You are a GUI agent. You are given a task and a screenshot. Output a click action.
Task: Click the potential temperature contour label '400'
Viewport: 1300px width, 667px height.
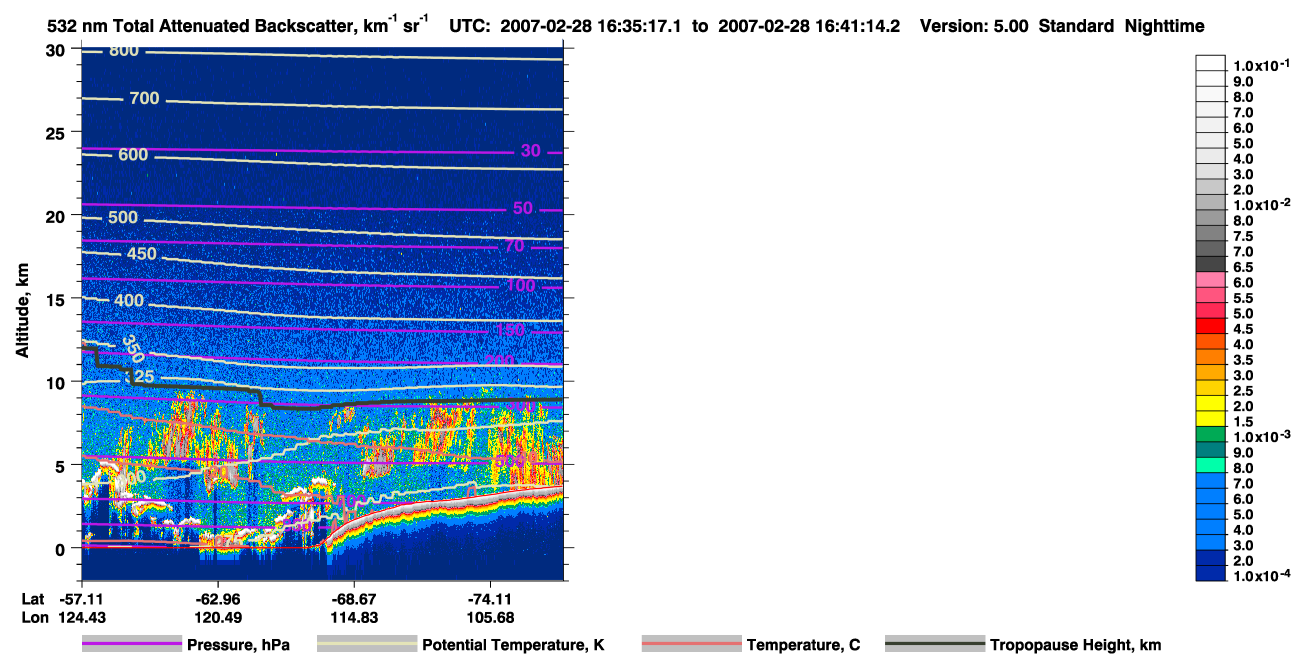point(130,301)
